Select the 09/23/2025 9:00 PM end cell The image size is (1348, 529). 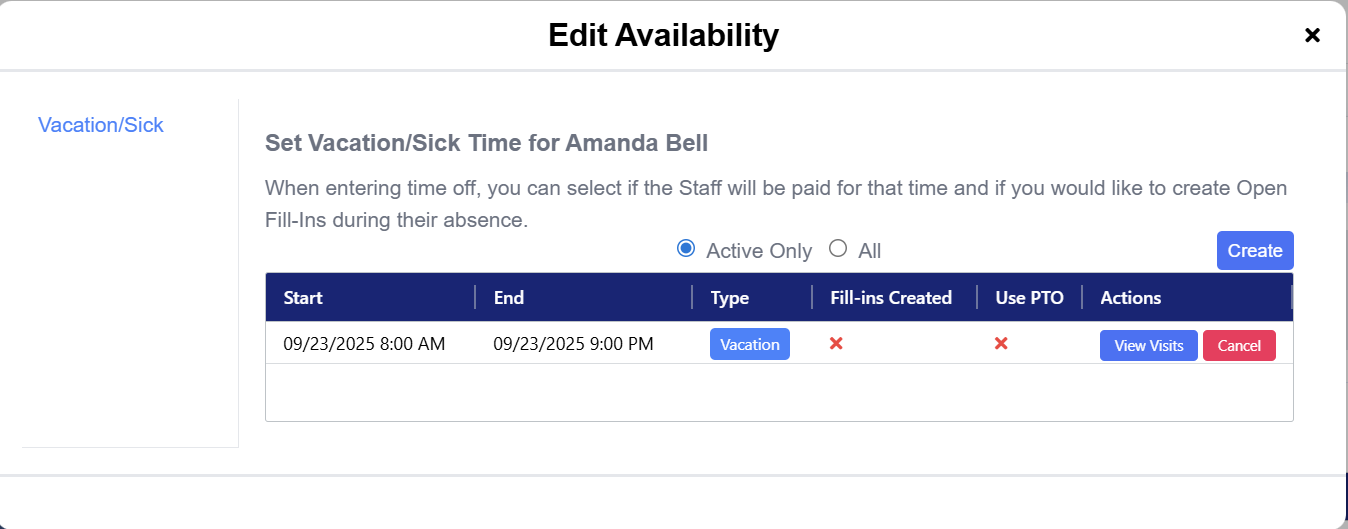pyautogui.click(x=573, y=344)
